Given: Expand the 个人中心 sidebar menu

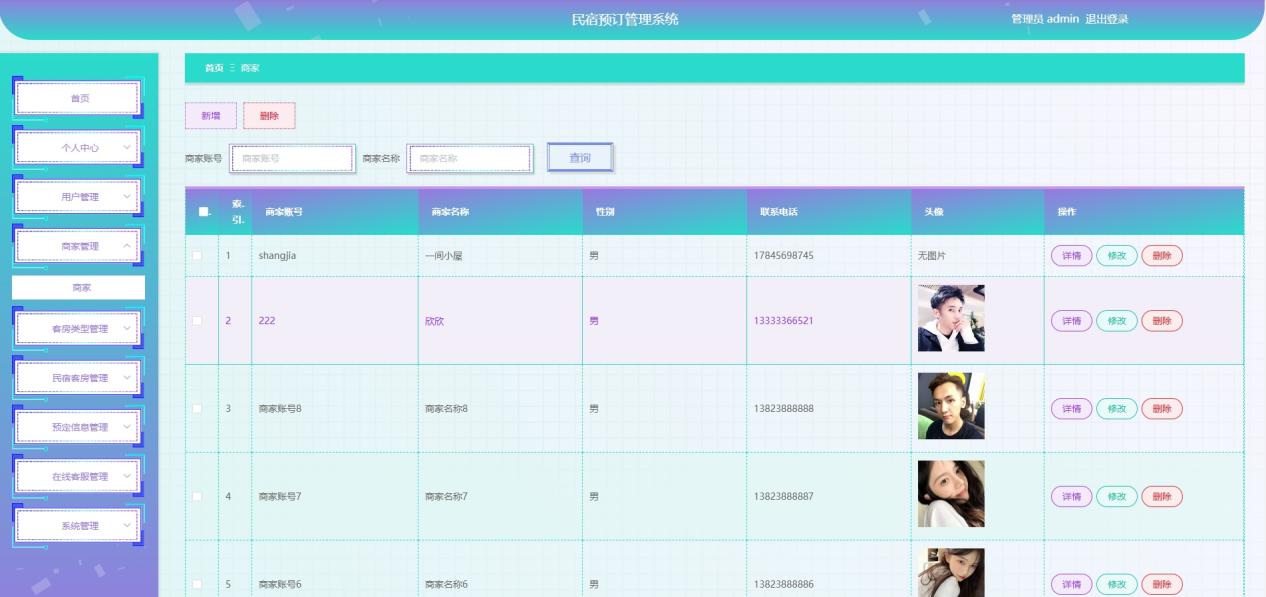Looking at the screenshot, I should click(x=78, y=147).
